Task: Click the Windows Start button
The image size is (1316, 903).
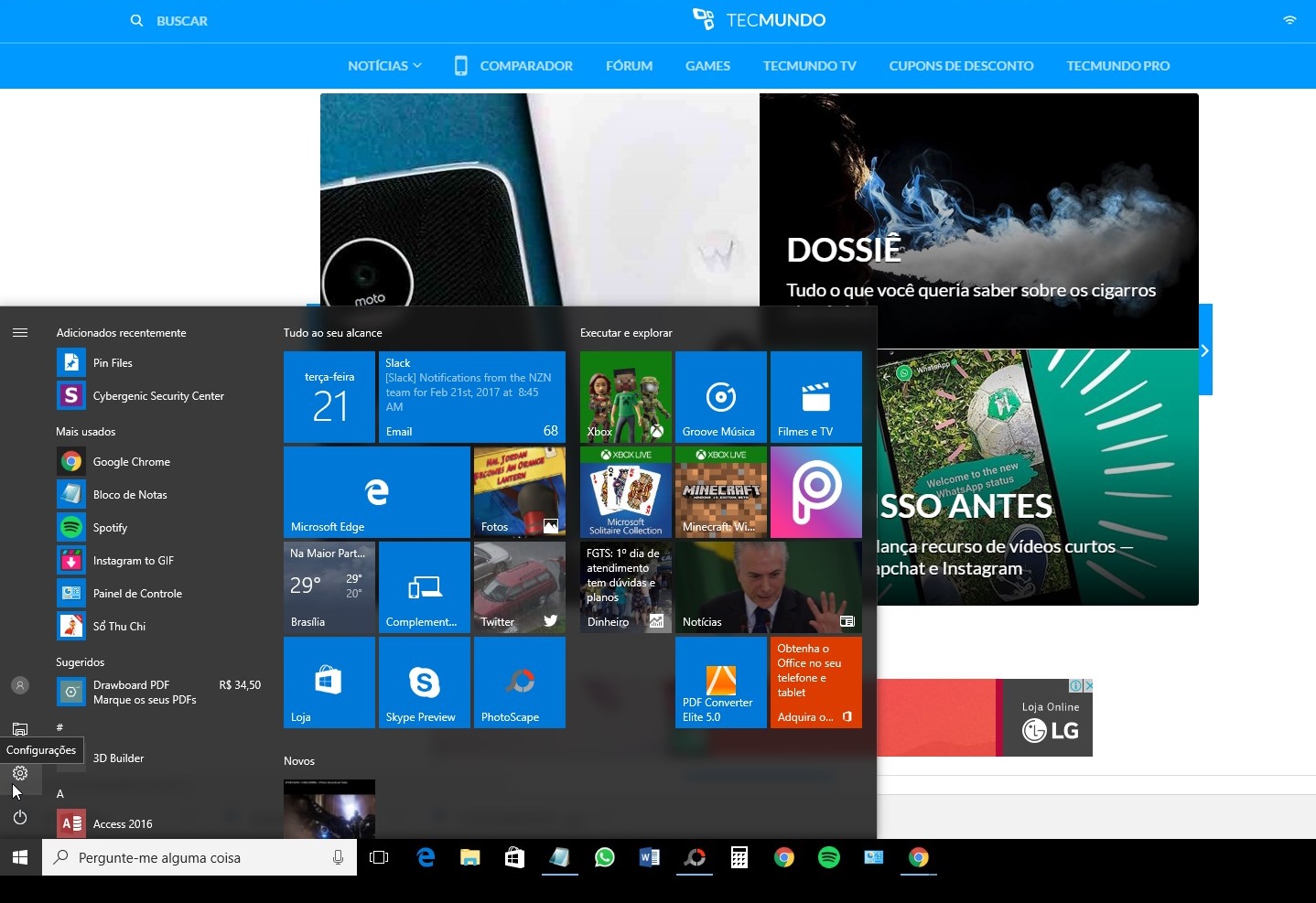Action: point(20,857)
